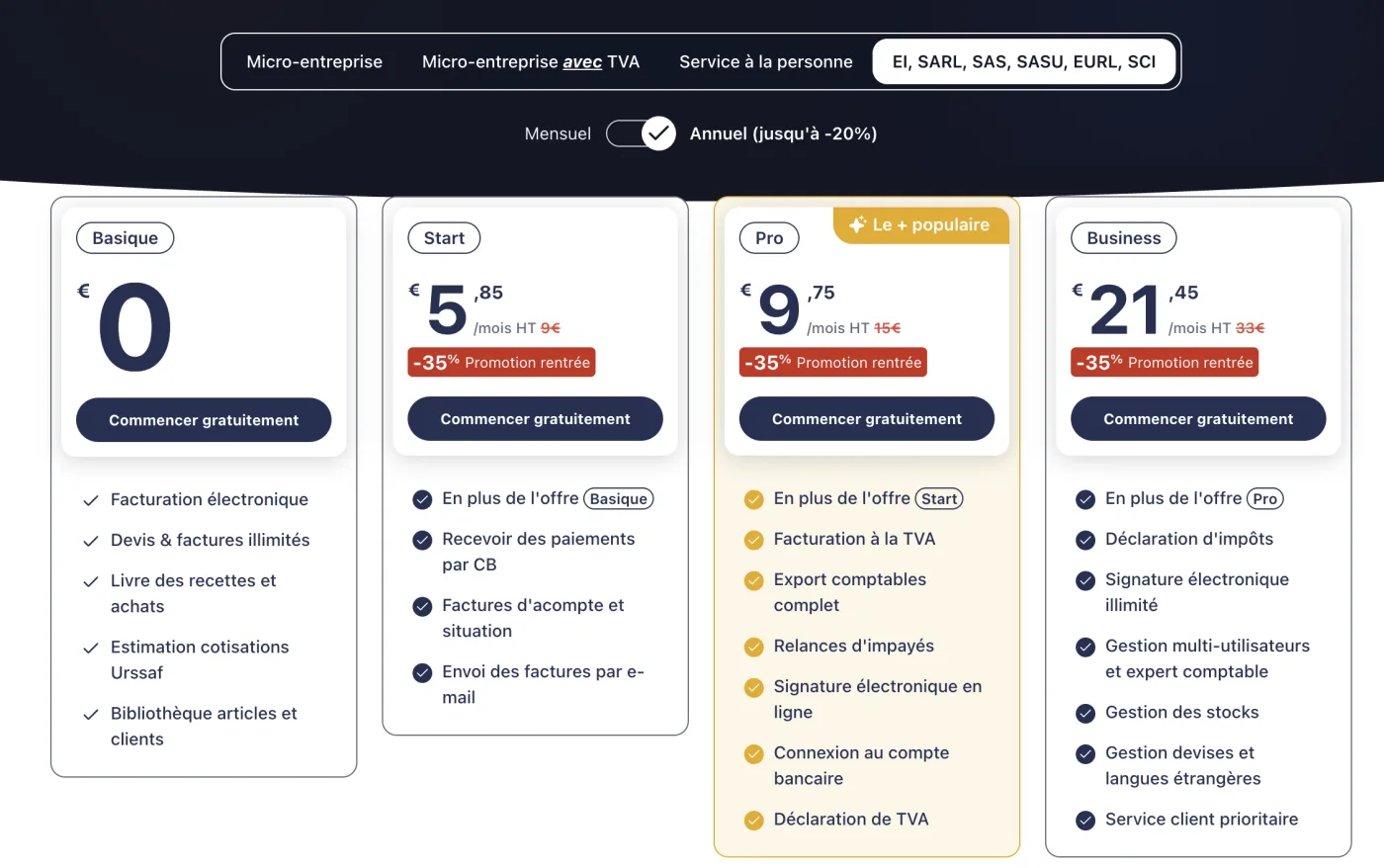
Task: Toggle the Mensuel/Annuel billing switch
Action: (x=641, y=133)
